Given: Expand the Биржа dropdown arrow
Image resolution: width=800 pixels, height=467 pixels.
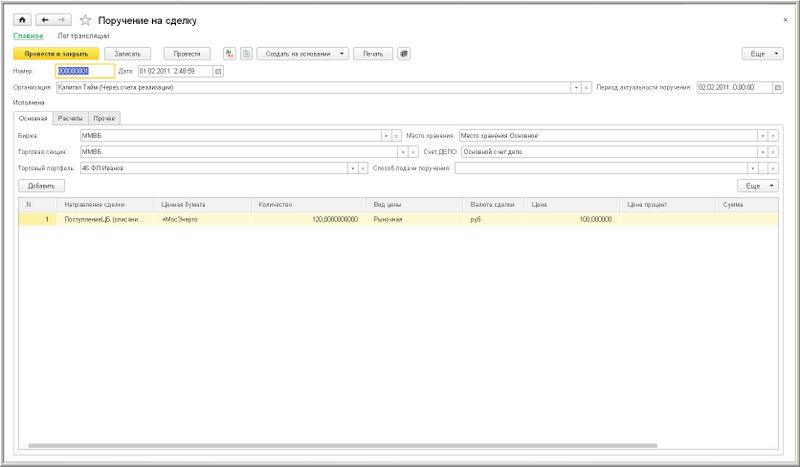Looking at the screenshot, I should click(x=385, y=135).
